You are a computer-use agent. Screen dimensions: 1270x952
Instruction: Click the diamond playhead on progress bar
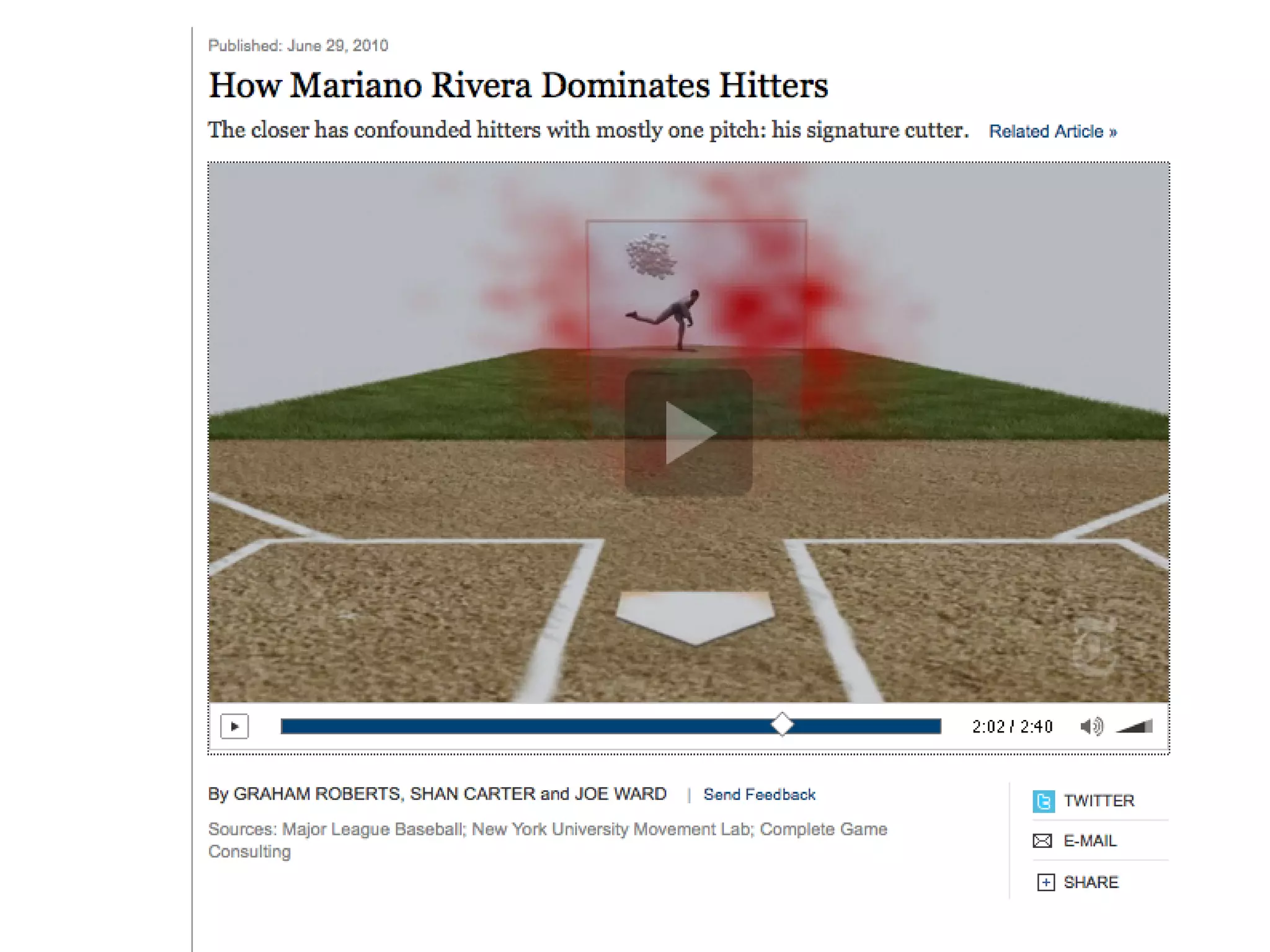pos(782,724)
